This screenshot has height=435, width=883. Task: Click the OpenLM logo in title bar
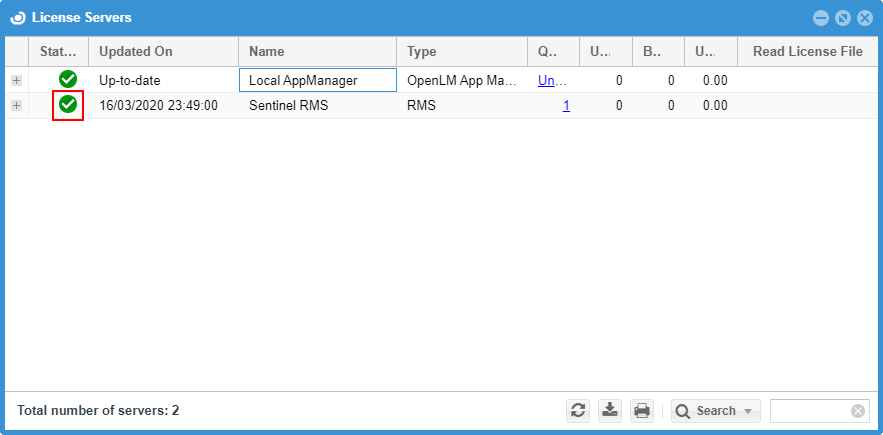tap(17, 18)
